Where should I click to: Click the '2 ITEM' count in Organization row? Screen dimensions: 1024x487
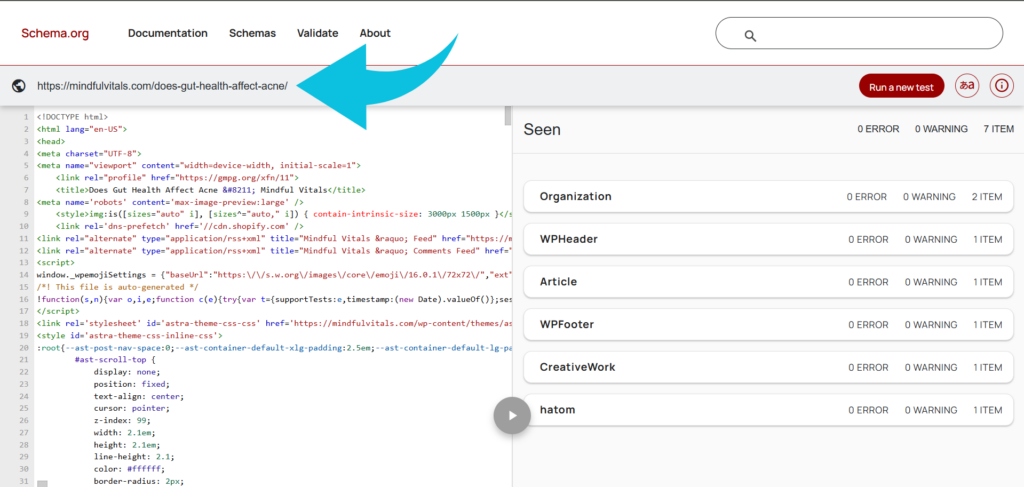coord(987,196)
